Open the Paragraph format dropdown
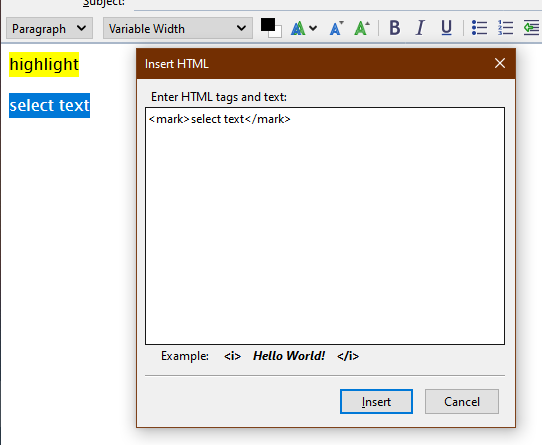The image size is (542, 445). tap(49, 28)
